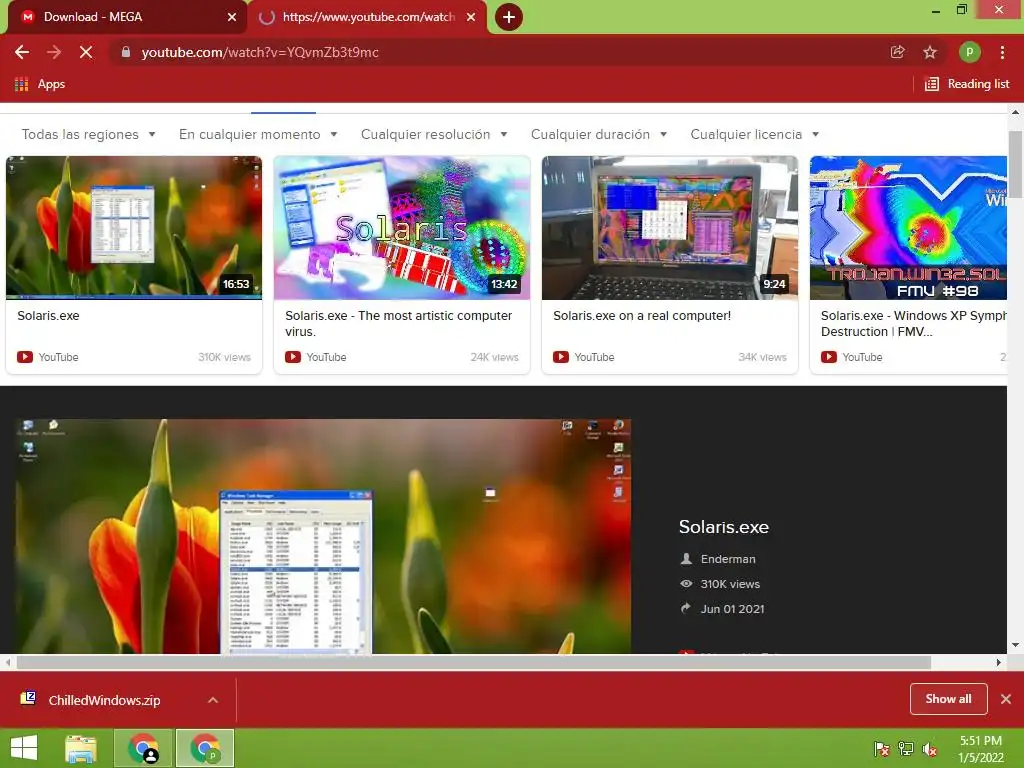Click Show all downloads
The width and height of the screenshot is (1024, 768).
click(x=948, y=699)
